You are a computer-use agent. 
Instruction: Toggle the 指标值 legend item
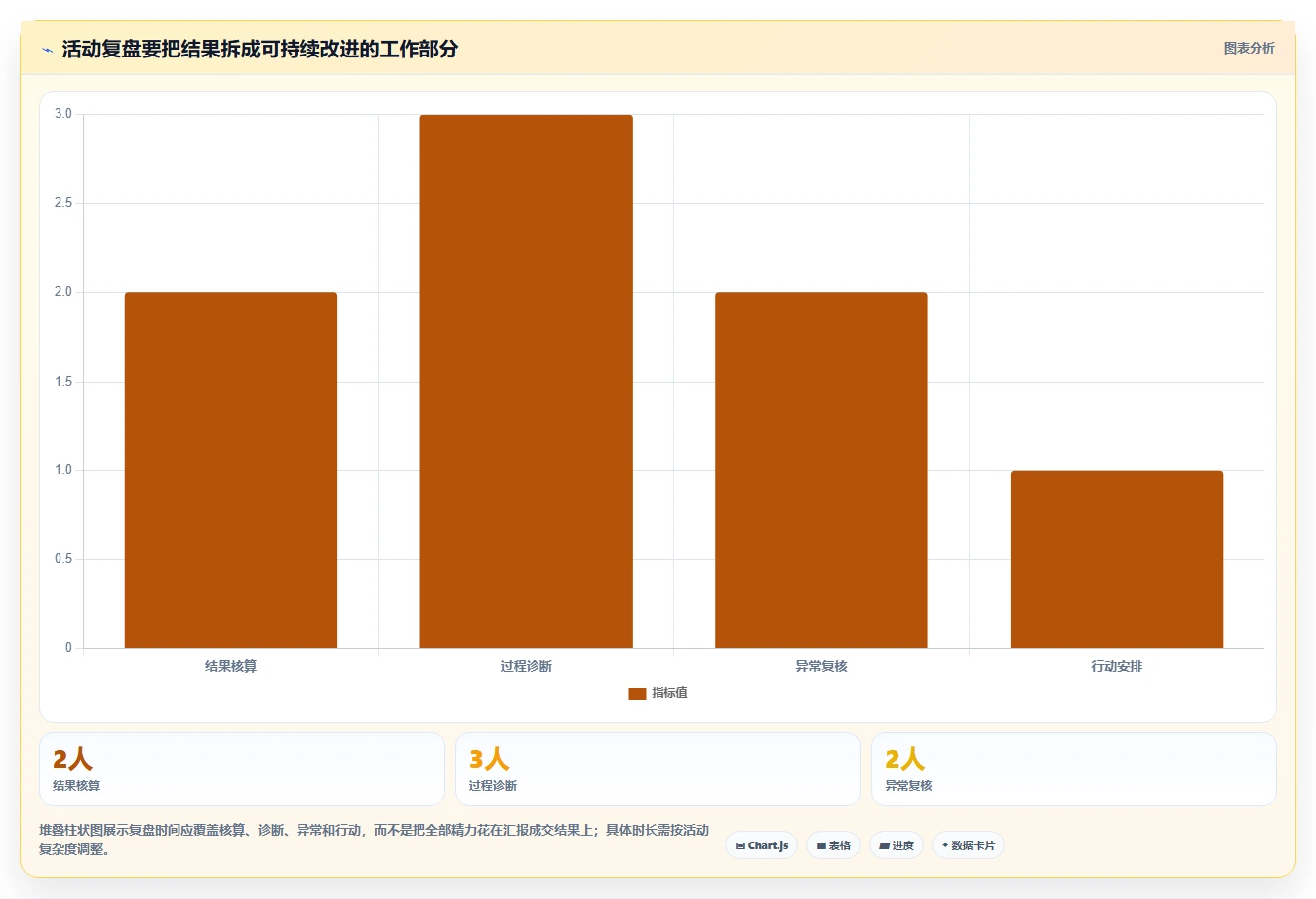658,693
